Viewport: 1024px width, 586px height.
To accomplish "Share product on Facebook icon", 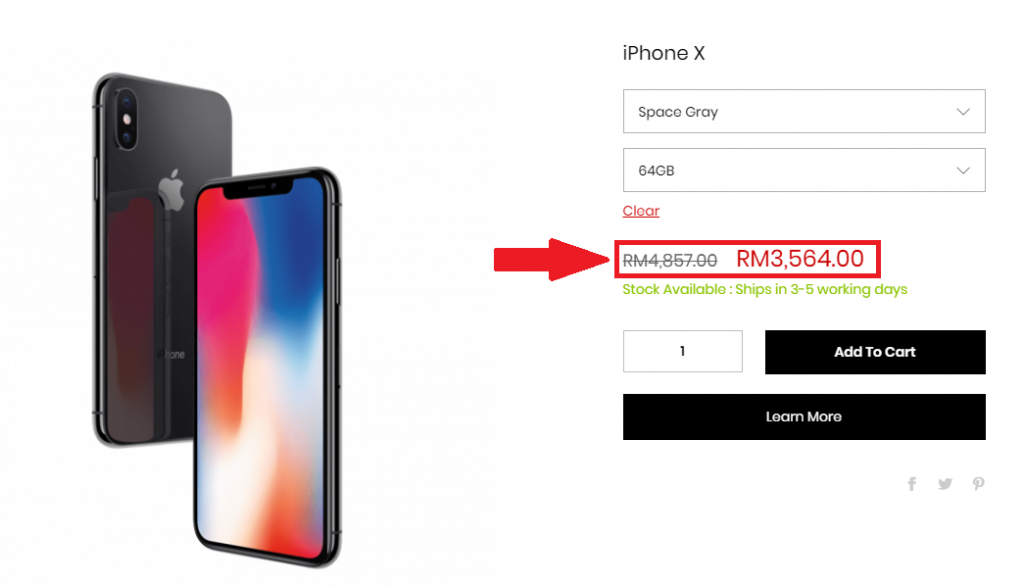I will [912, 483].
